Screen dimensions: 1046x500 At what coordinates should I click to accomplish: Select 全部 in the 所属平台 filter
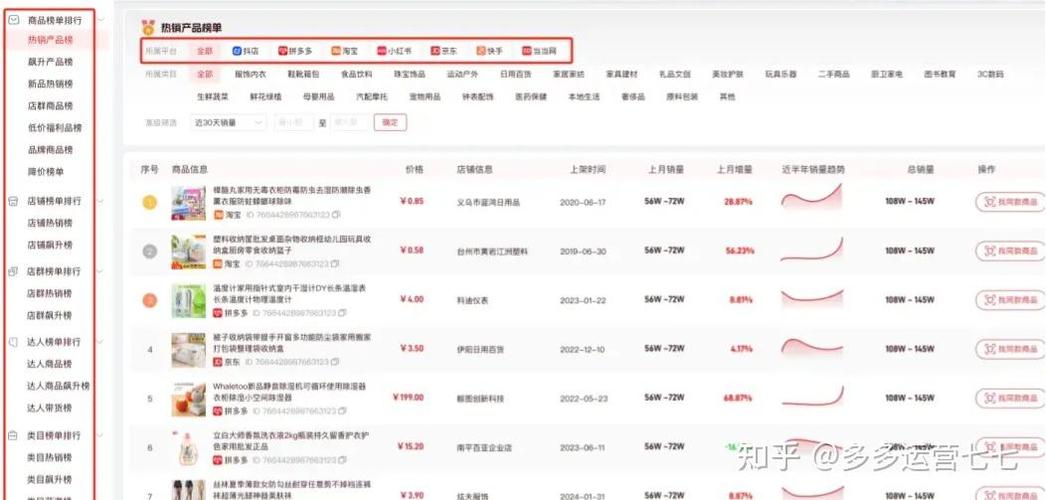pos(204,51)
